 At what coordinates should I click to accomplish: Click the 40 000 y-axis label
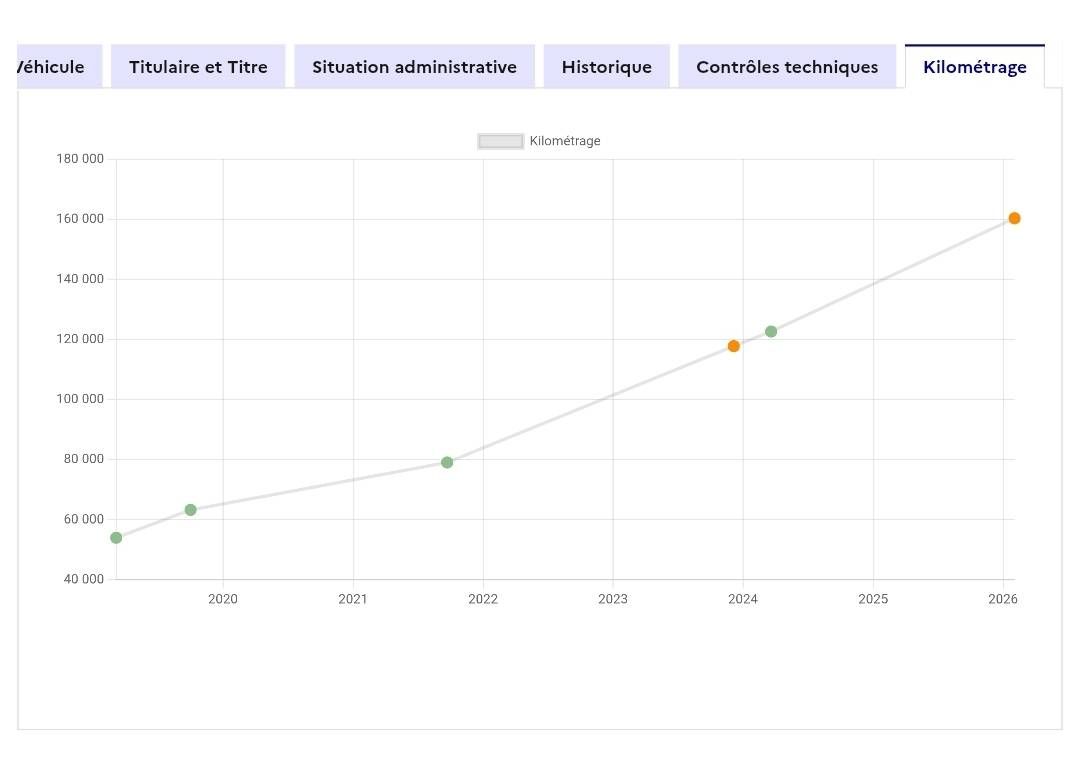[x=84, y=579]
